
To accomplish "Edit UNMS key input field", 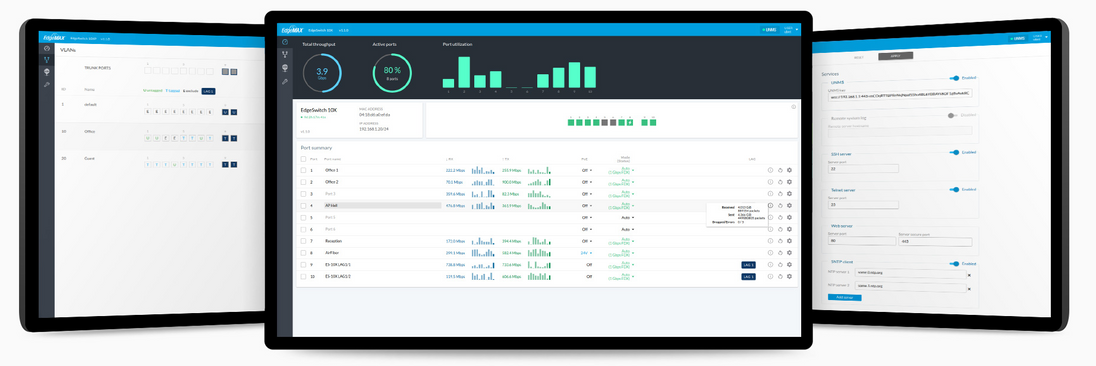I will [x=900, y=95].
